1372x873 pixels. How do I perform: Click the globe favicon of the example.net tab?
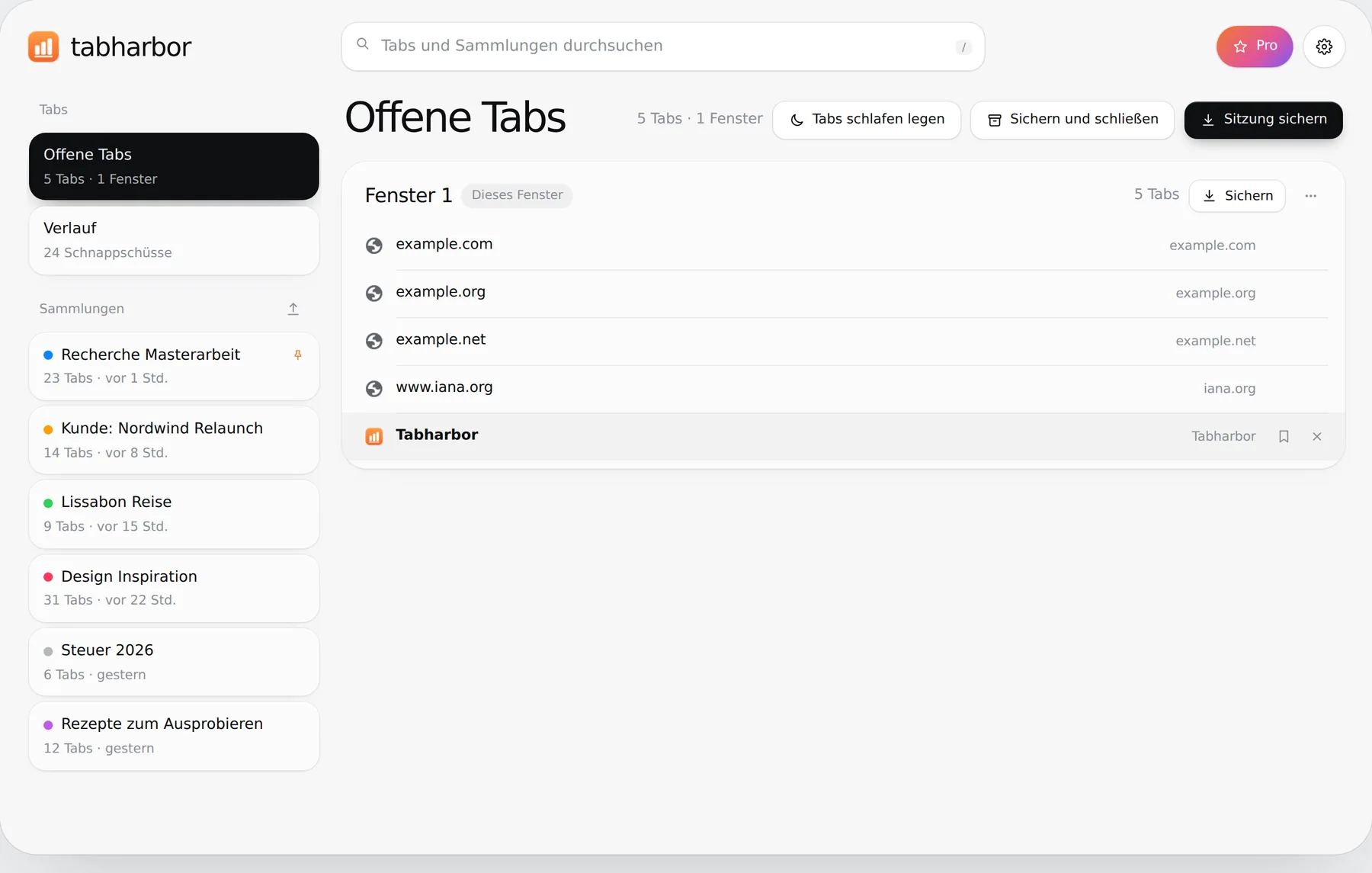tap(373, 341)
